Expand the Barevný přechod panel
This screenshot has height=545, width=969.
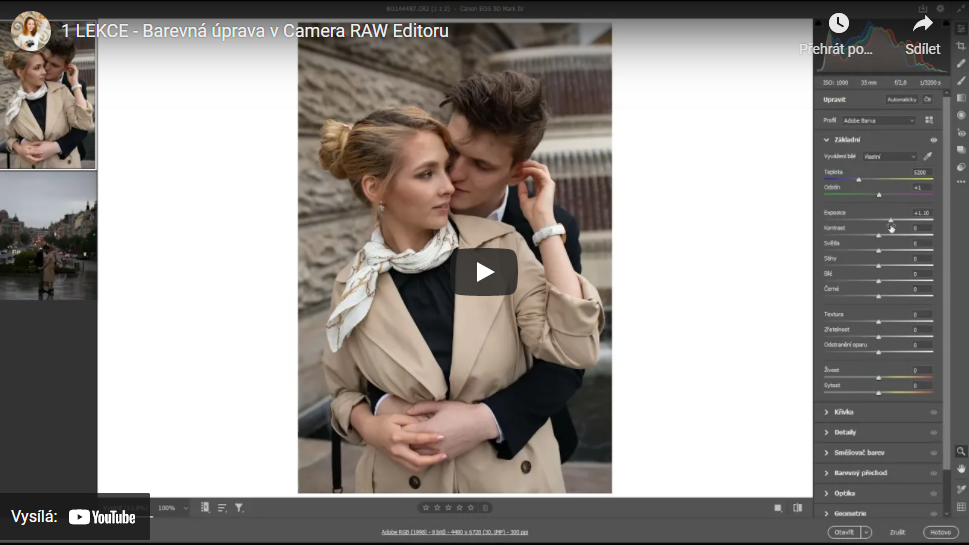tap(826, 473)
